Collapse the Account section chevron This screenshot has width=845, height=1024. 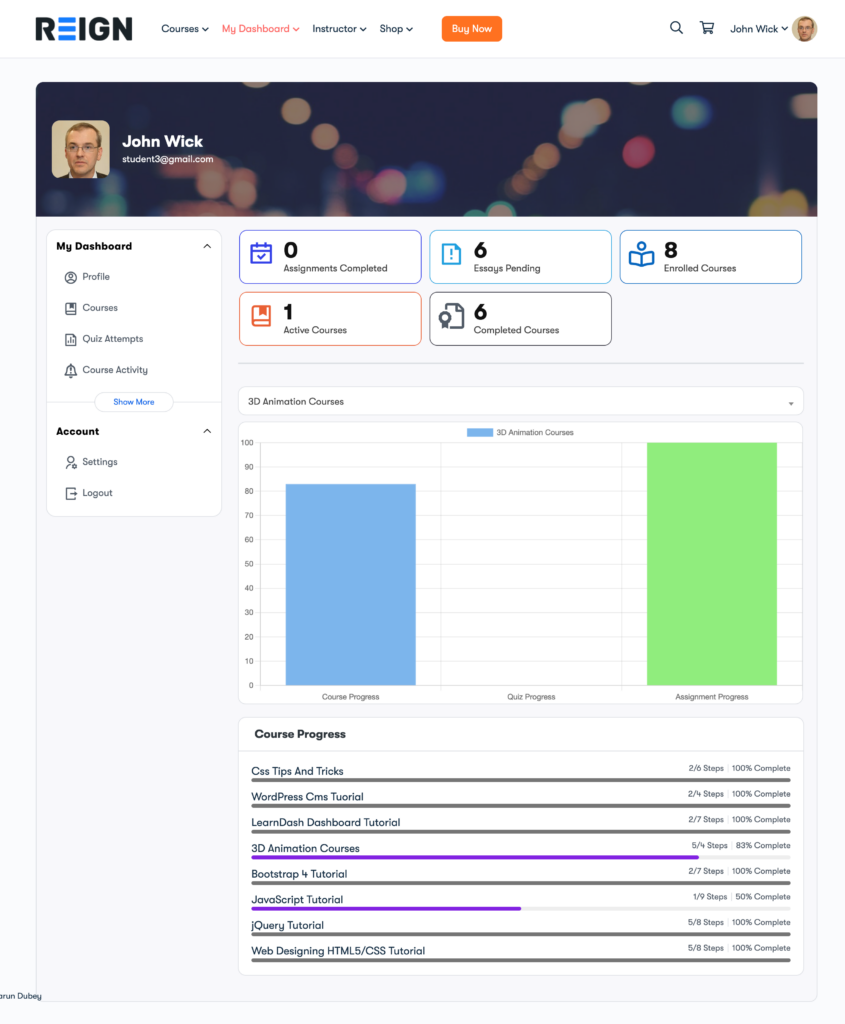(x=207, y=431)
